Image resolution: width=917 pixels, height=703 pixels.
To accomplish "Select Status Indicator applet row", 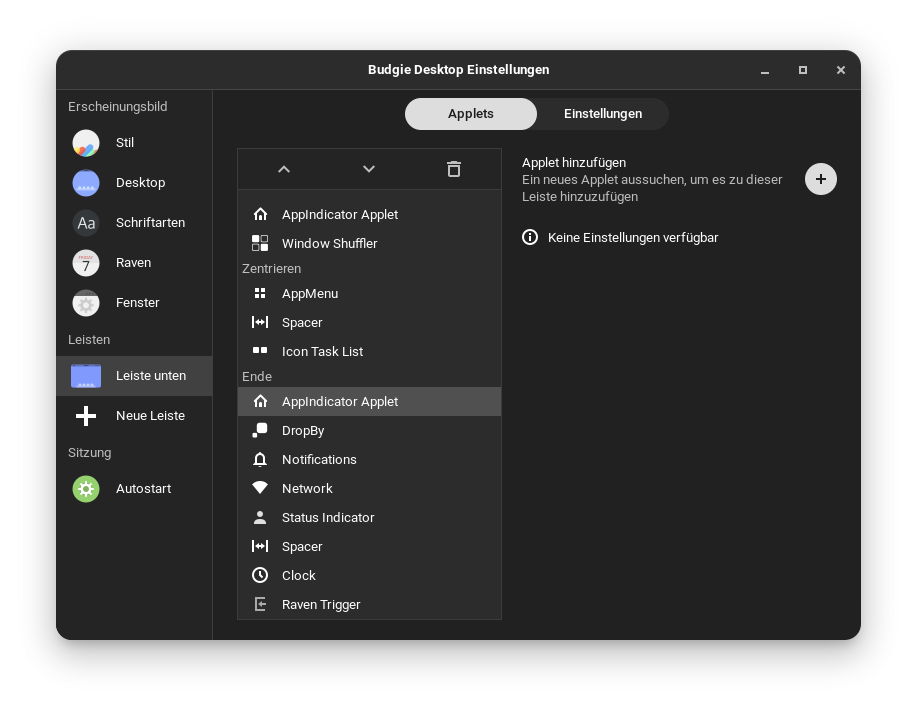I will (x=369, y=518).
